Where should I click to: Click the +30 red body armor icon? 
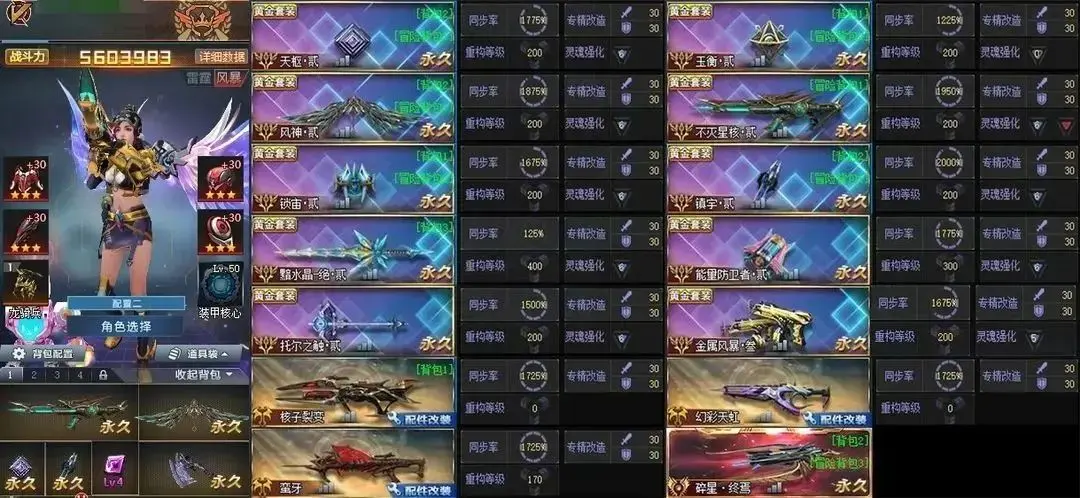click(26, 179)
